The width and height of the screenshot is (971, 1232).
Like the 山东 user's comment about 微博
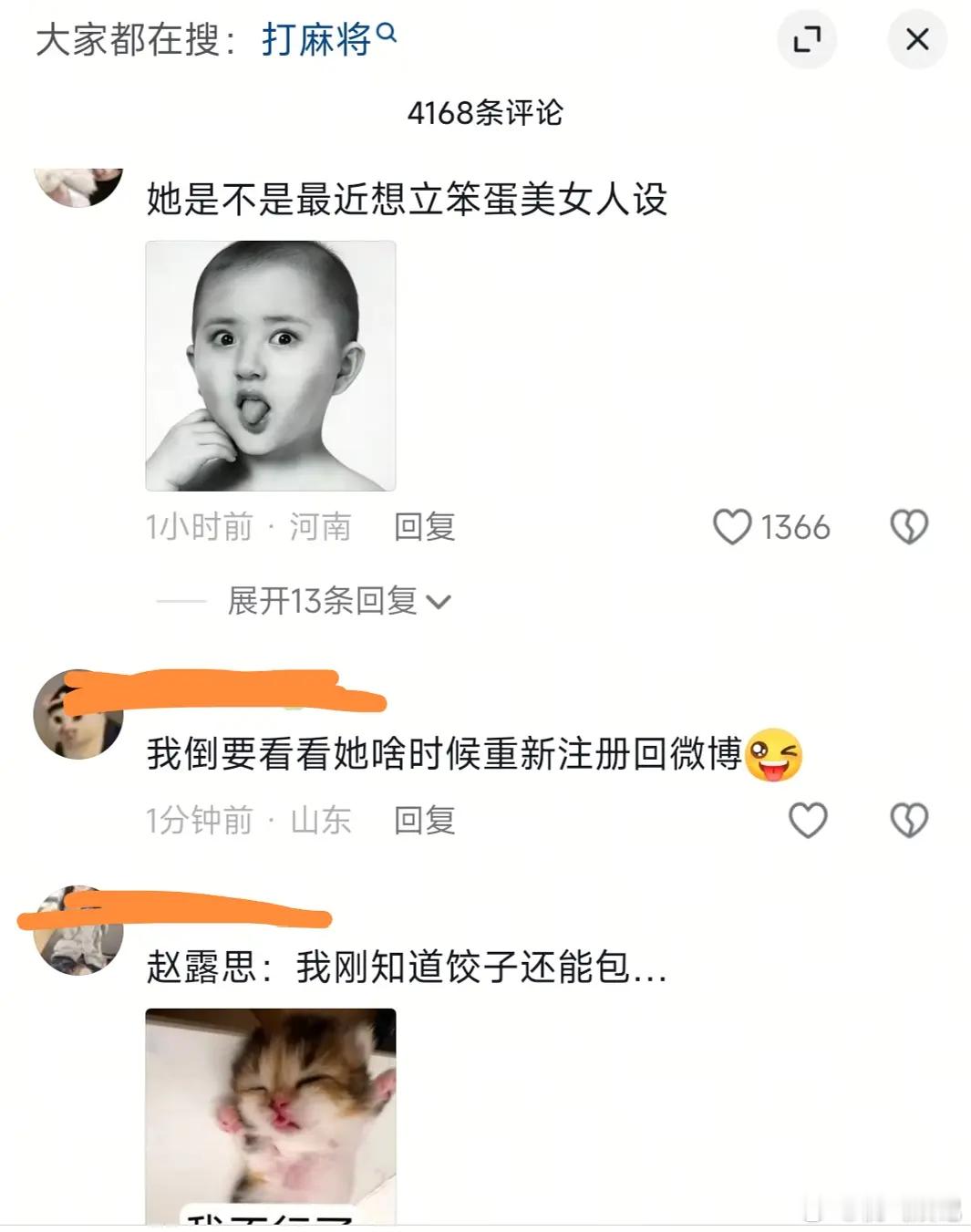click(808, 820)
